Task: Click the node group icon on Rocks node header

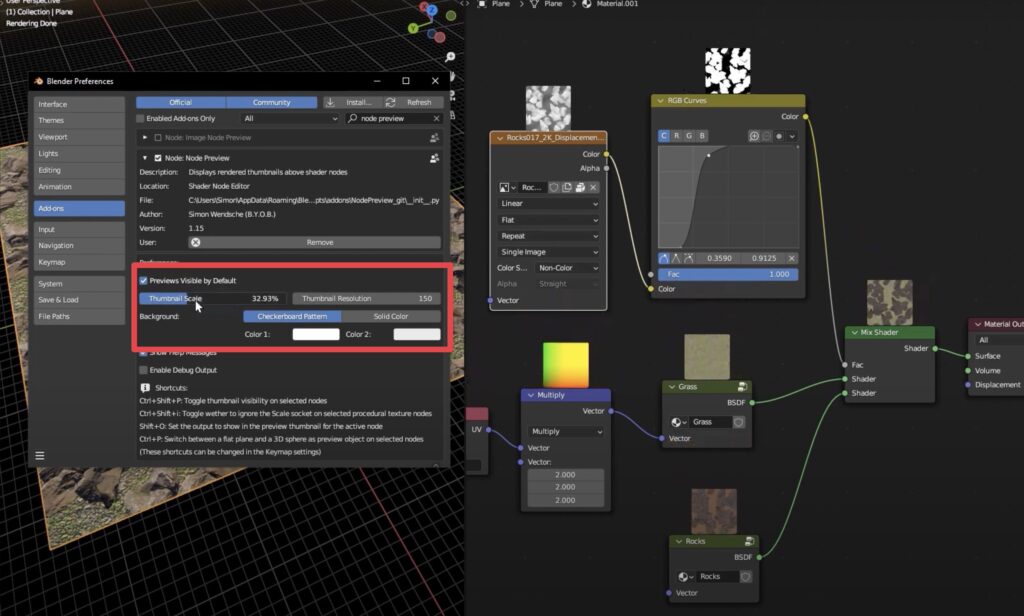Action: [x=749, y=541]
